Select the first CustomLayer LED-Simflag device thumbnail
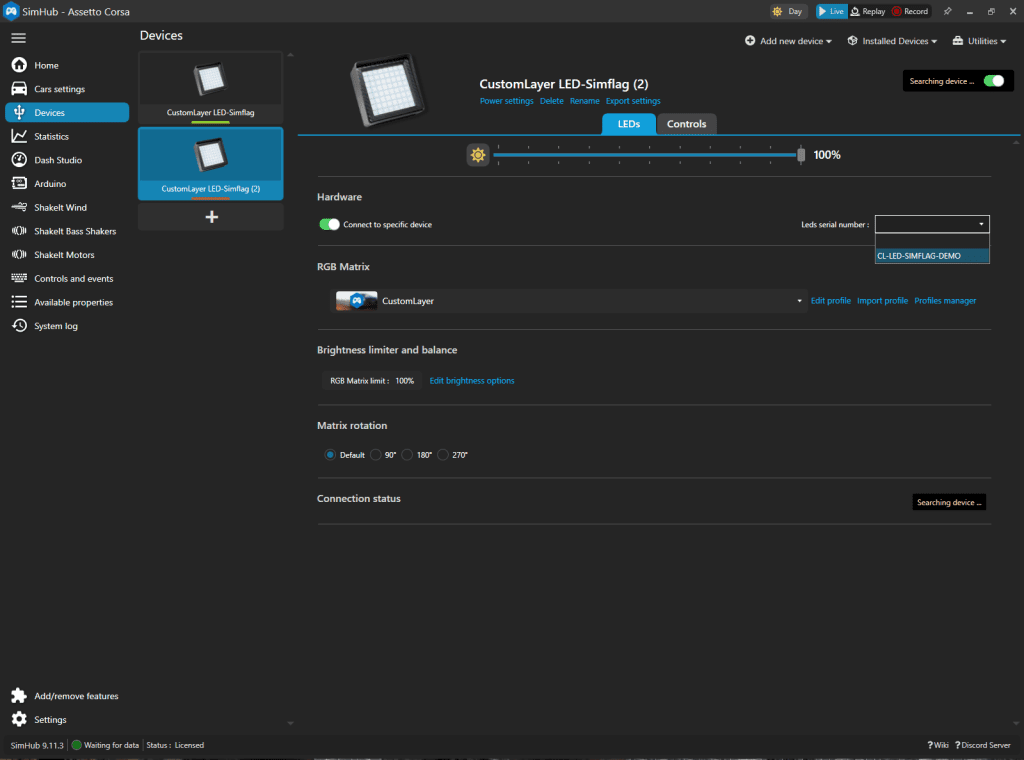This screenshot has width=1024, height=760. click(x=211, y=88)
